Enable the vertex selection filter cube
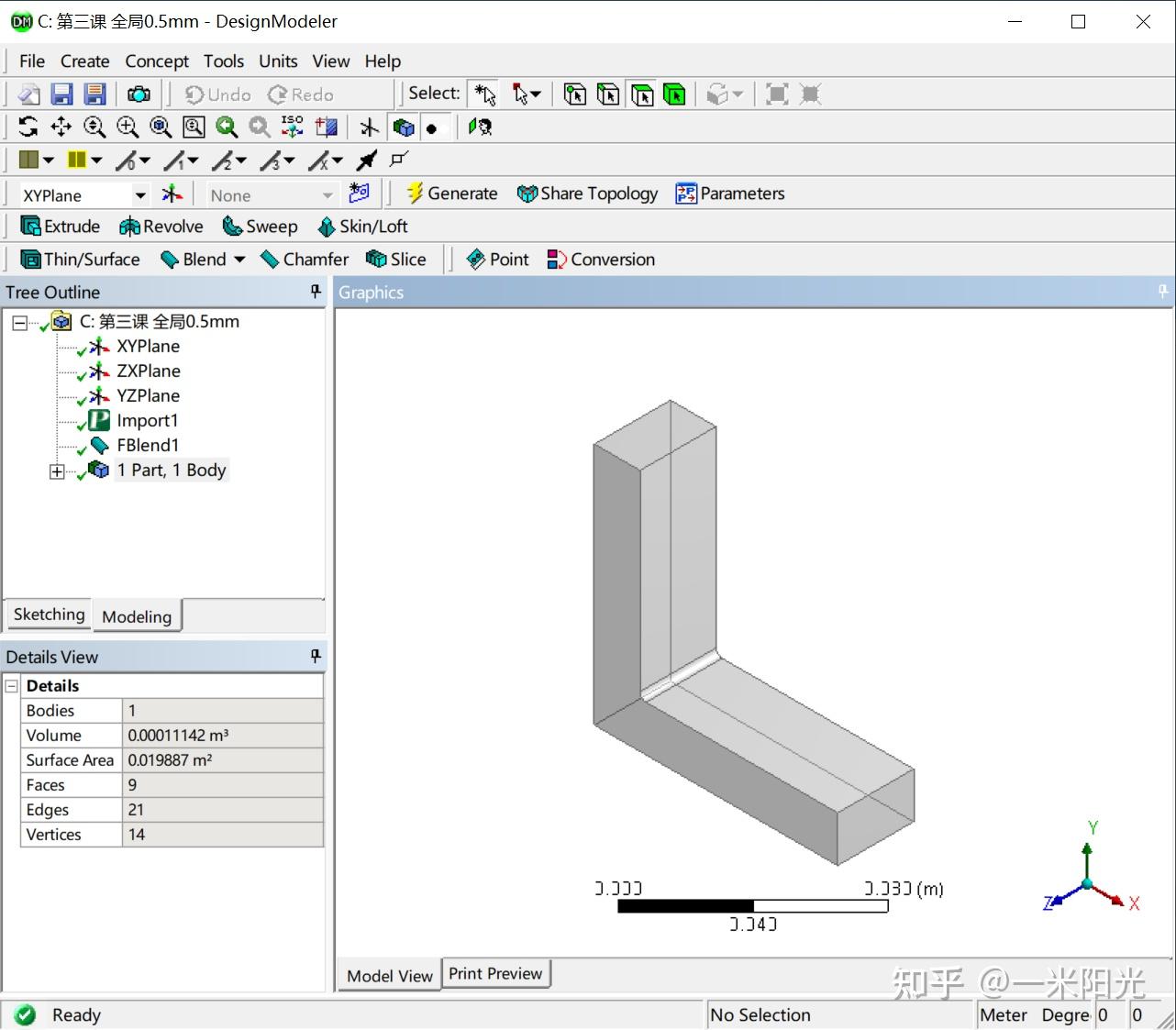1176x1030 pixels. coord(575,94)
